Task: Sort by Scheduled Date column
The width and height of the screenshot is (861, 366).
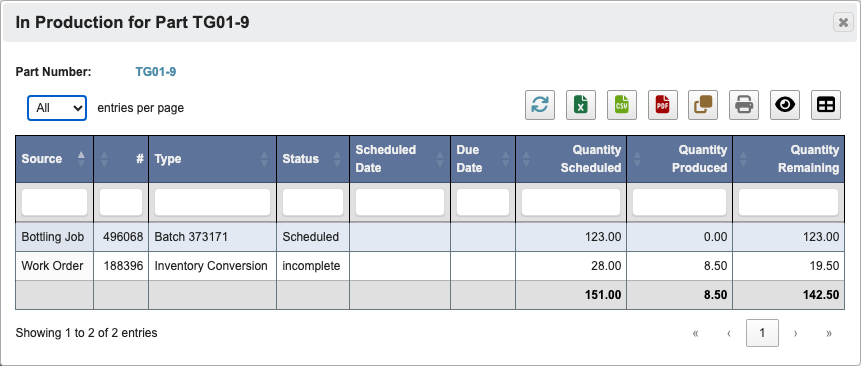Action: [x=400, y=159]
